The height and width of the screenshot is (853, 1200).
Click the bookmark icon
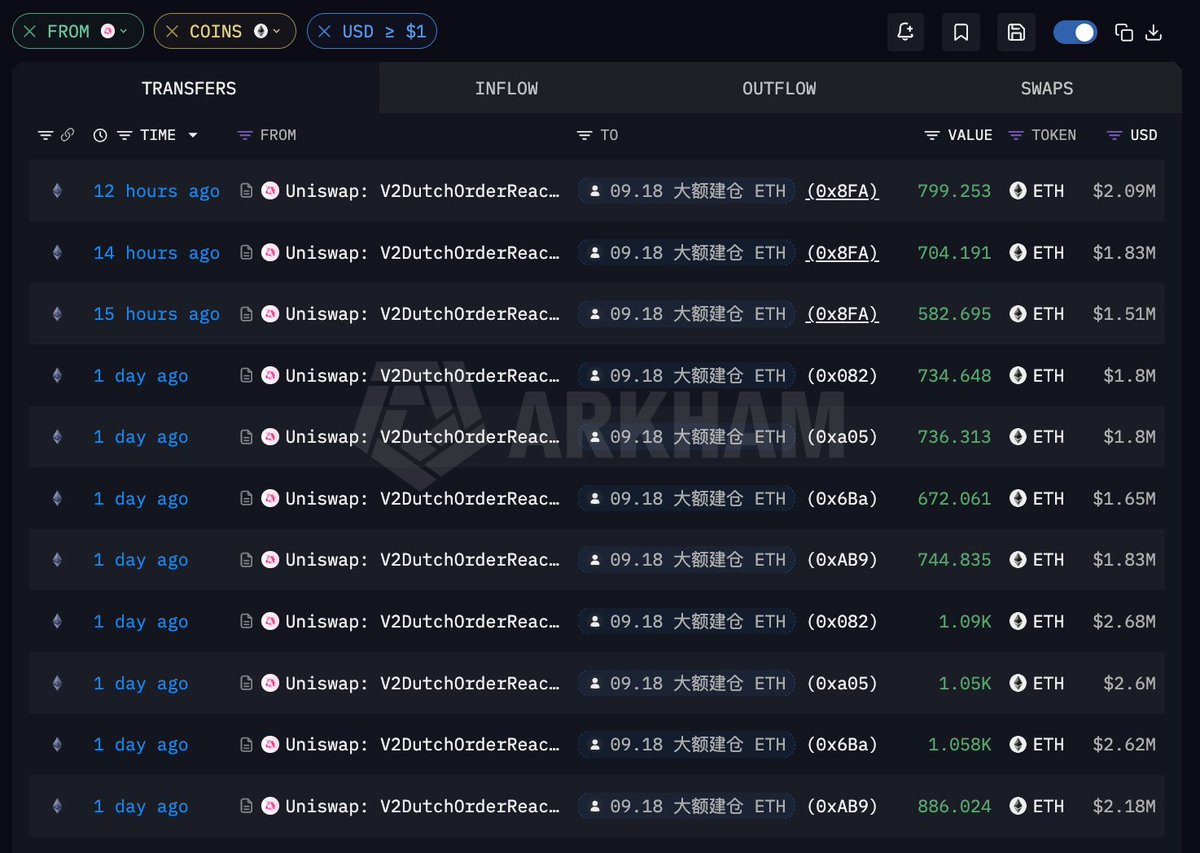click(961, 32)
